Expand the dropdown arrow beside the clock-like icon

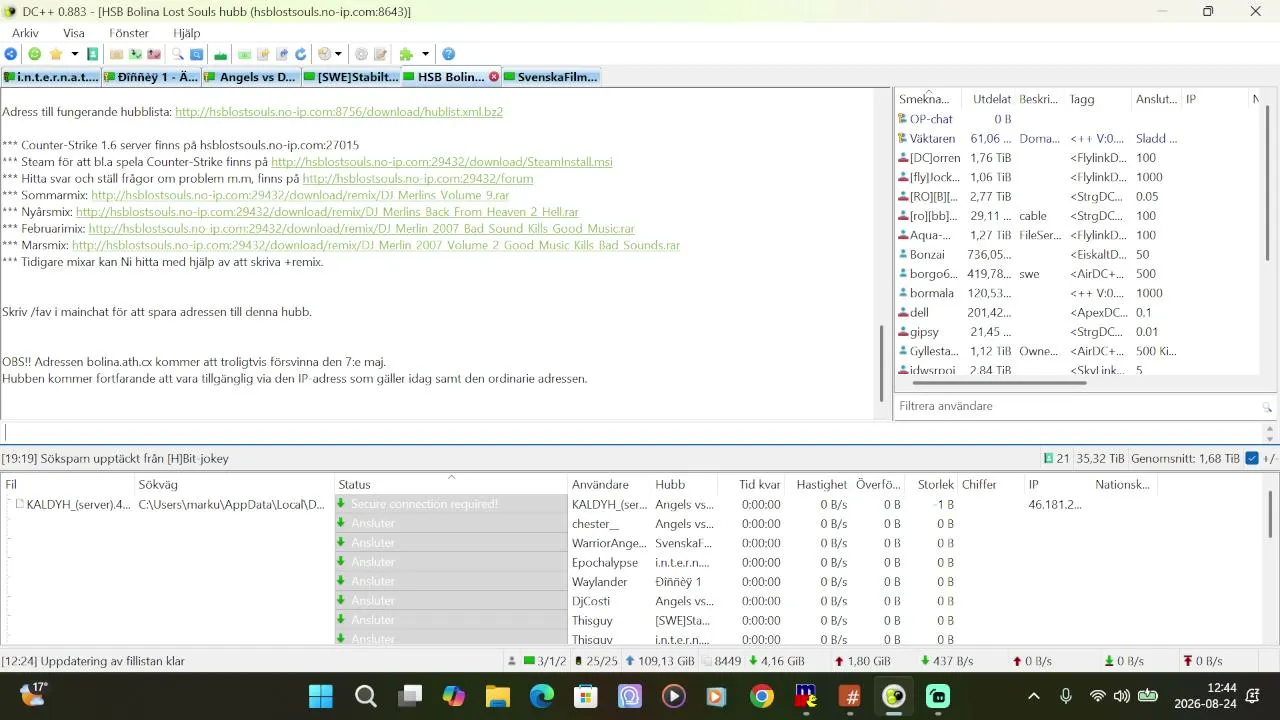(x=338, y=54)
